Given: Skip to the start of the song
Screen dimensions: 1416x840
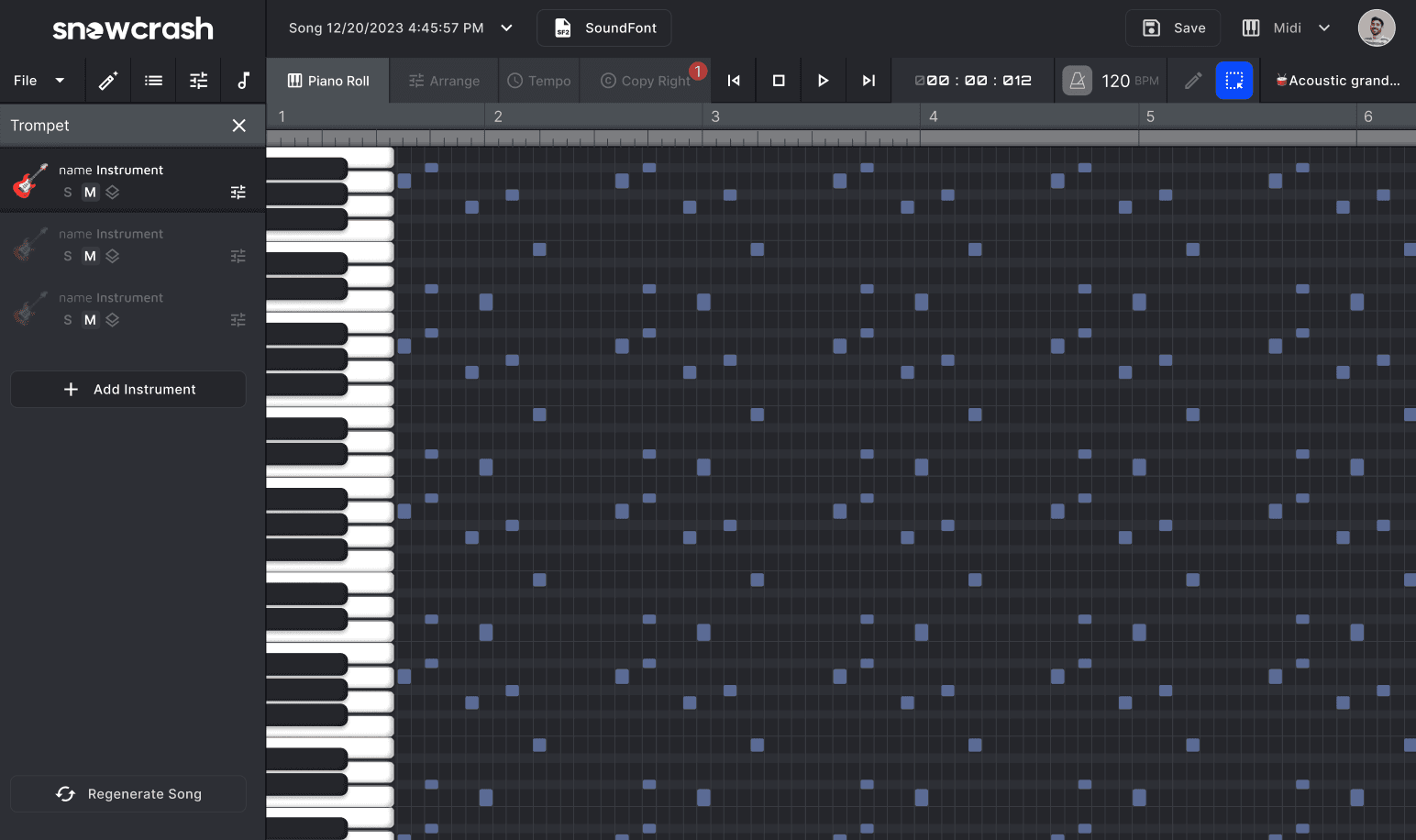Looking at the screenshot, I should (x=734, y=81).
